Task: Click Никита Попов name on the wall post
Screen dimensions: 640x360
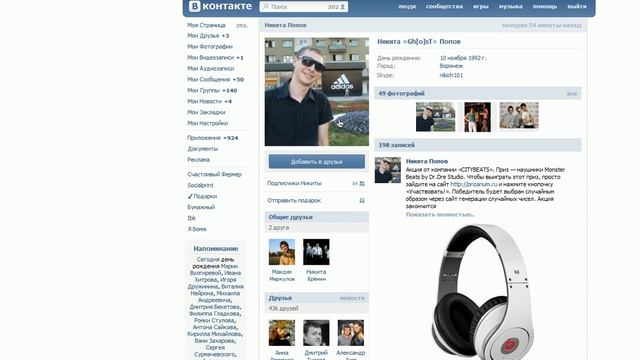Action: 427,162
